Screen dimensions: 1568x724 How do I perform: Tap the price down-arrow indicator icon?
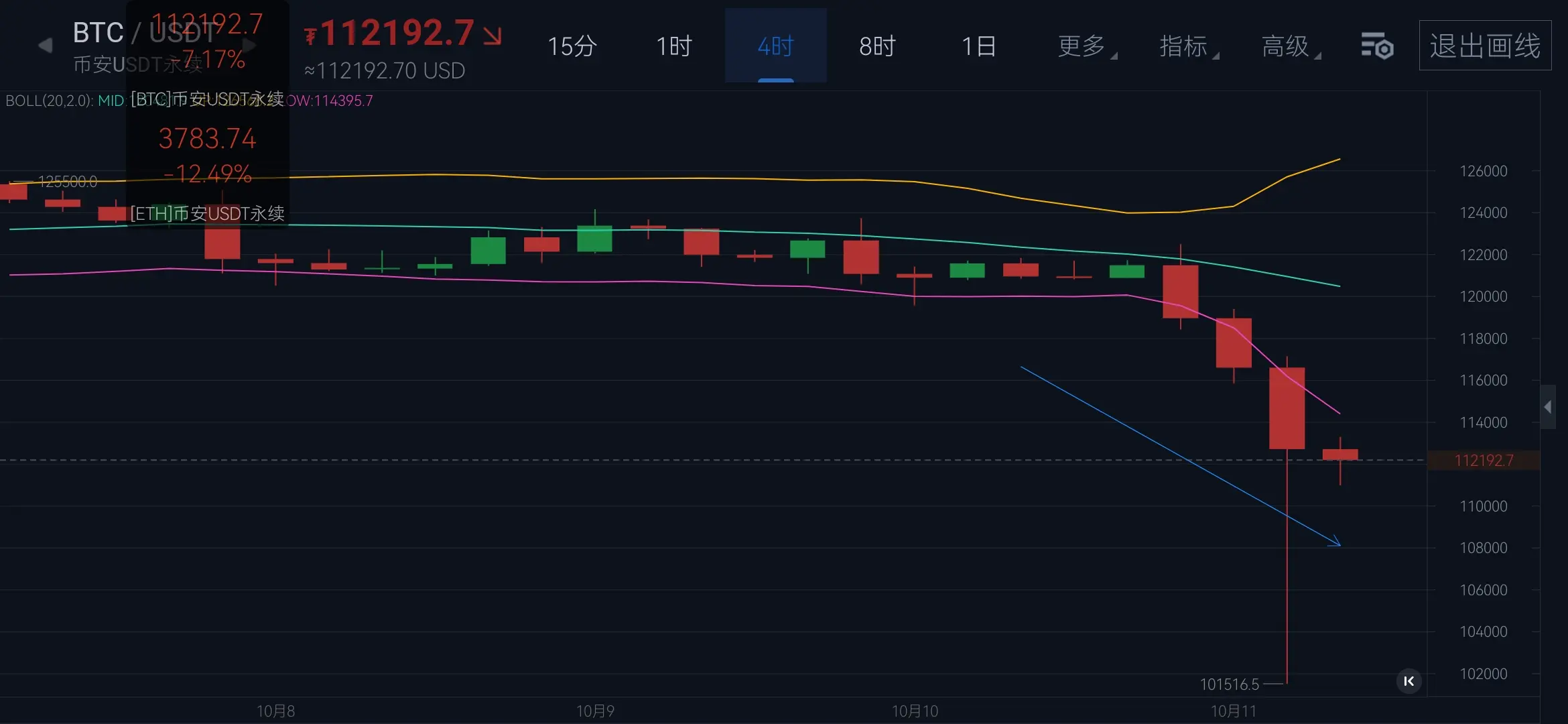493,36
